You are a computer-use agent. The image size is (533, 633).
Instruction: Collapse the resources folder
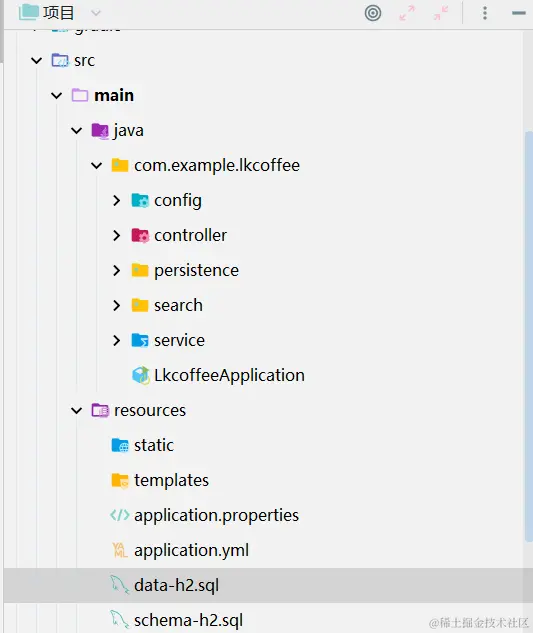click(x=76, y=411)
